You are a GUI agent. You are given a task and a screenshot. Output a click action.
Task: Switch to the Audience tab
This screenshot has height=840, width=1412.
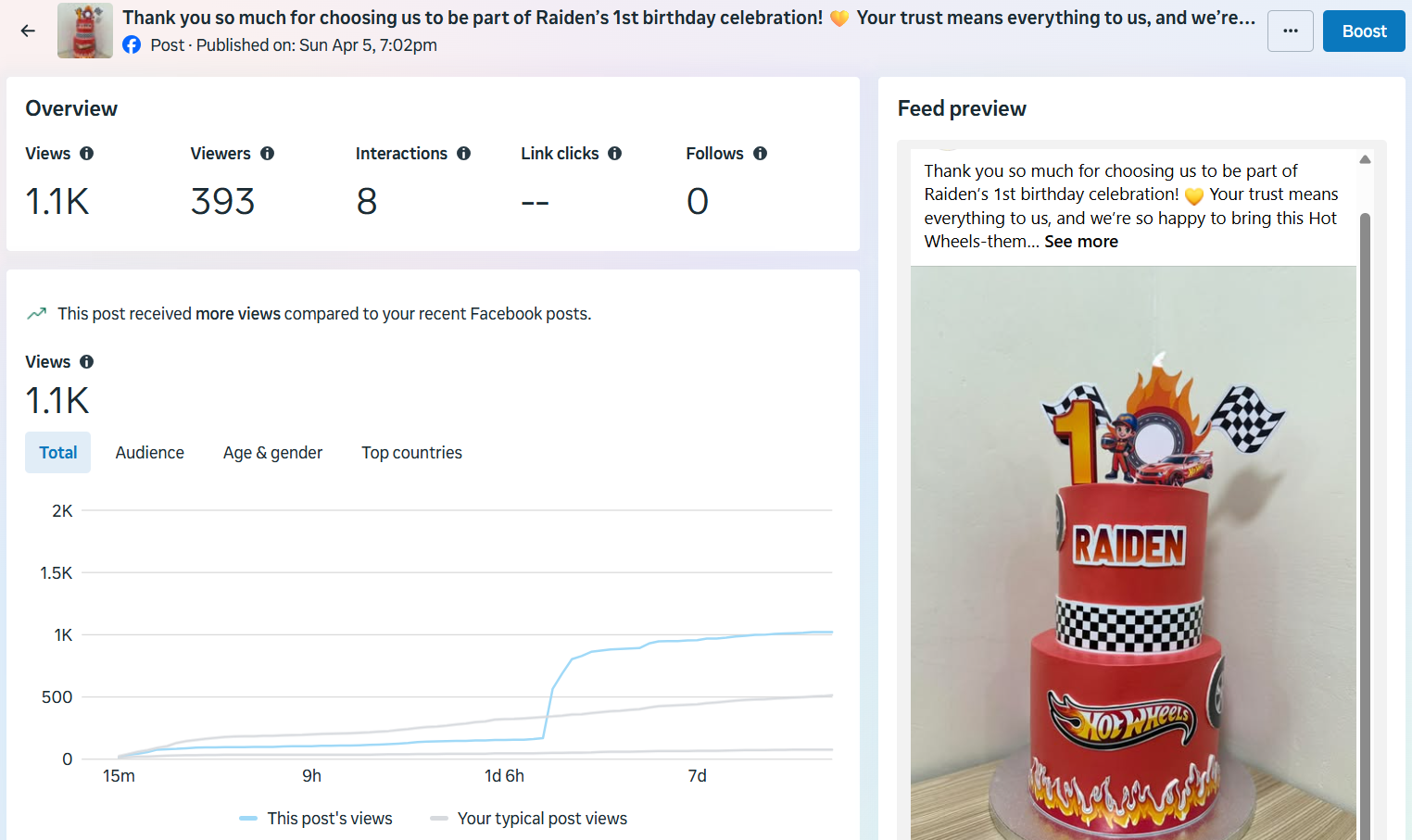coord(150,453)
